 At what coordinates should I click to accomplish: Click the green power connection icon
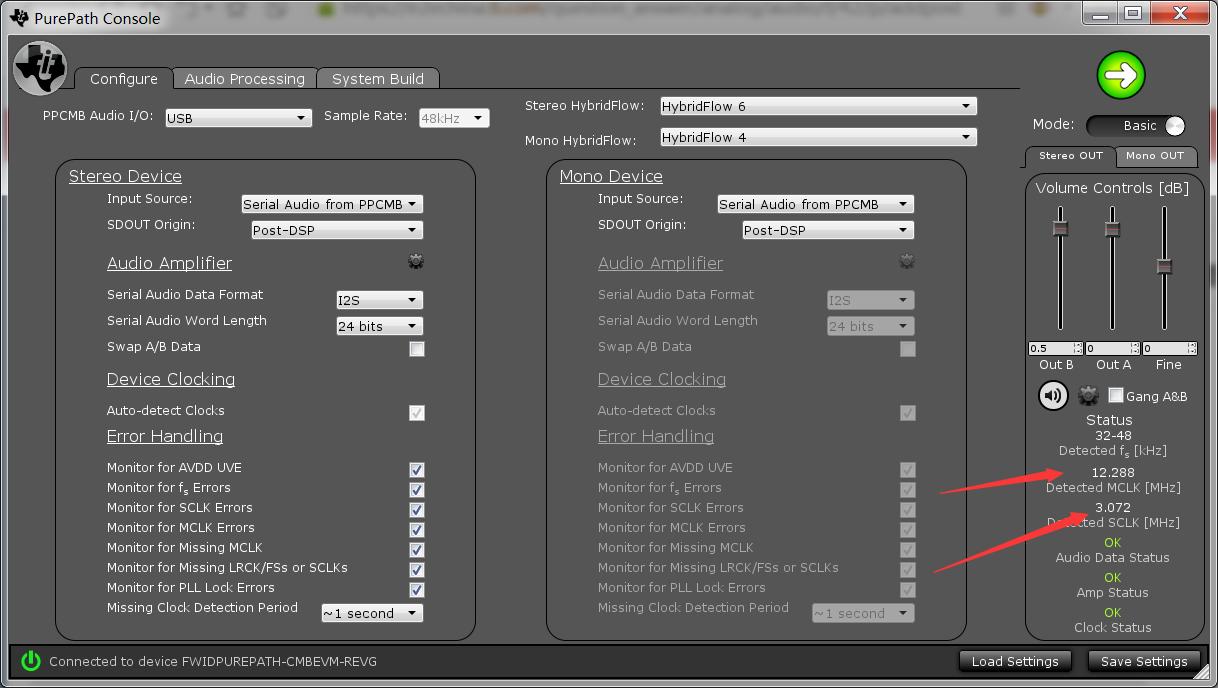click(x=31, y=661)
